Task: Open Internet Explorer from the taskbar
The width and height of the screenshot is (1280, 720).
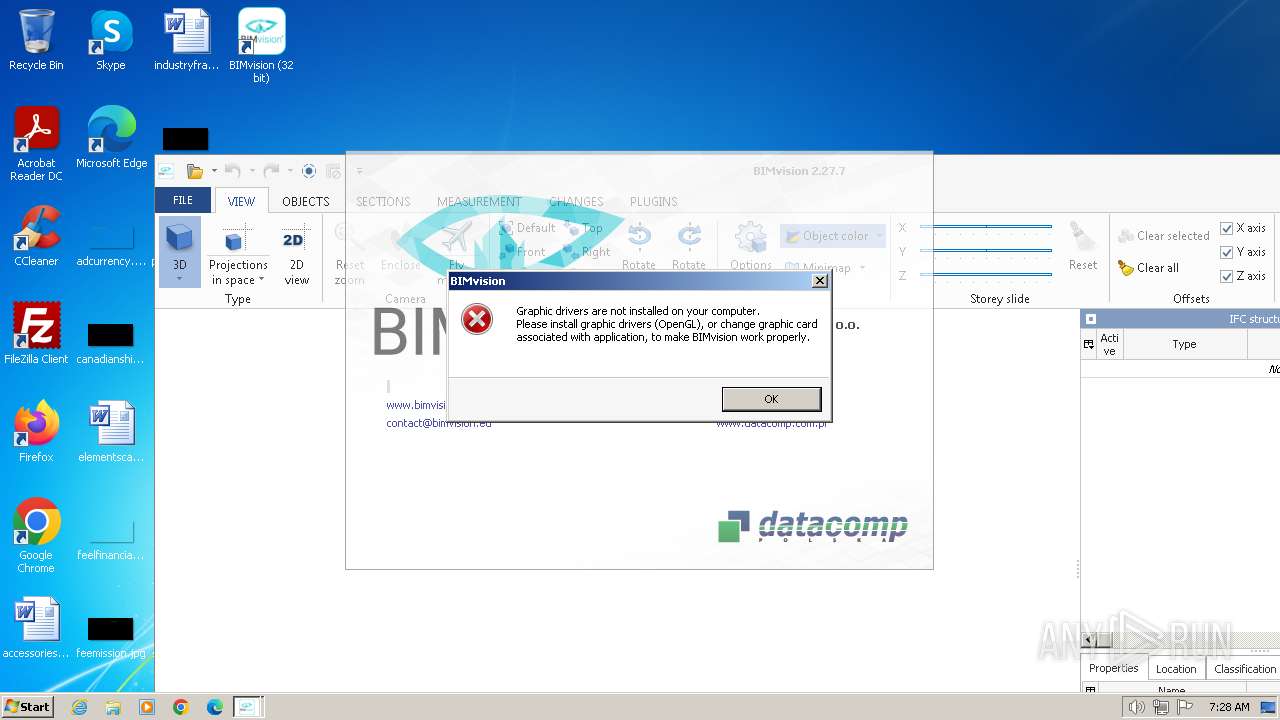Action: 79,707
